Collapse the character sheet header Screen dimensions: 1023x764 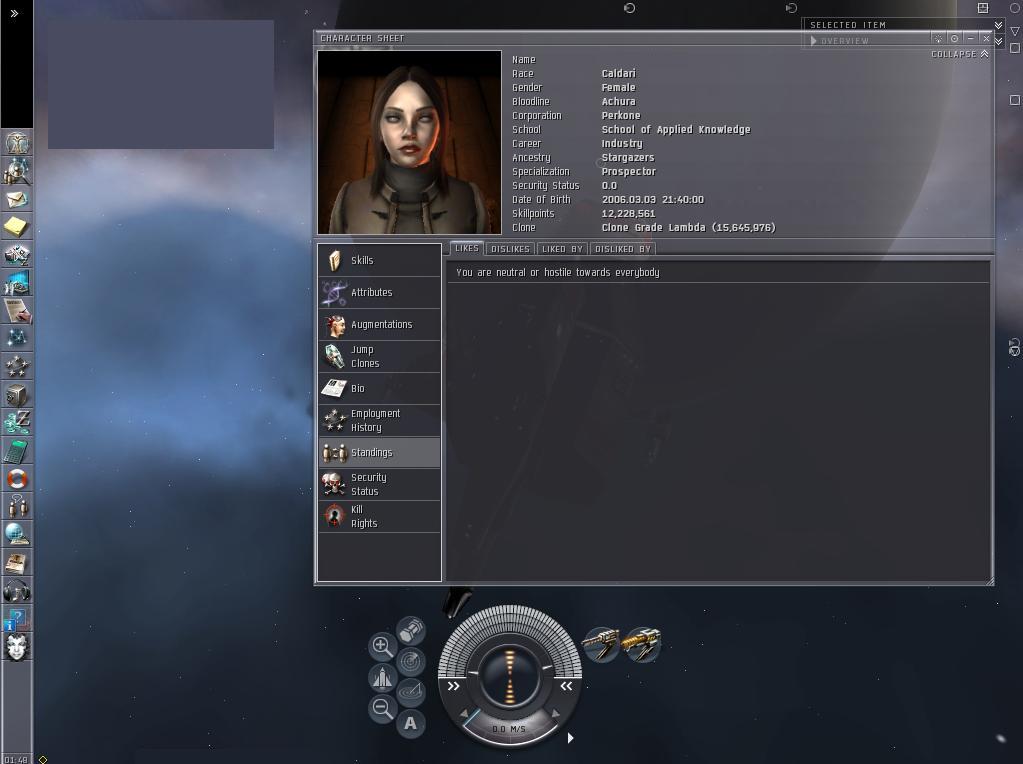coord(960,54)
